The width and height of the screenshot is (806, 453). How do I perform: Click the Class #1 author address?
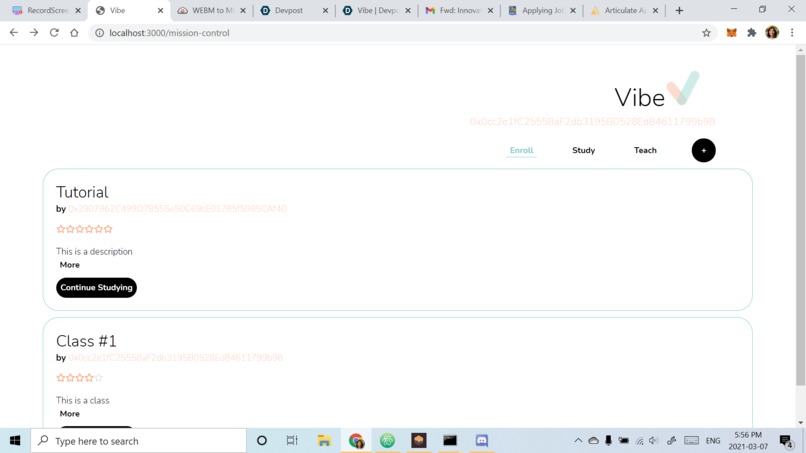tap(175, 357)
